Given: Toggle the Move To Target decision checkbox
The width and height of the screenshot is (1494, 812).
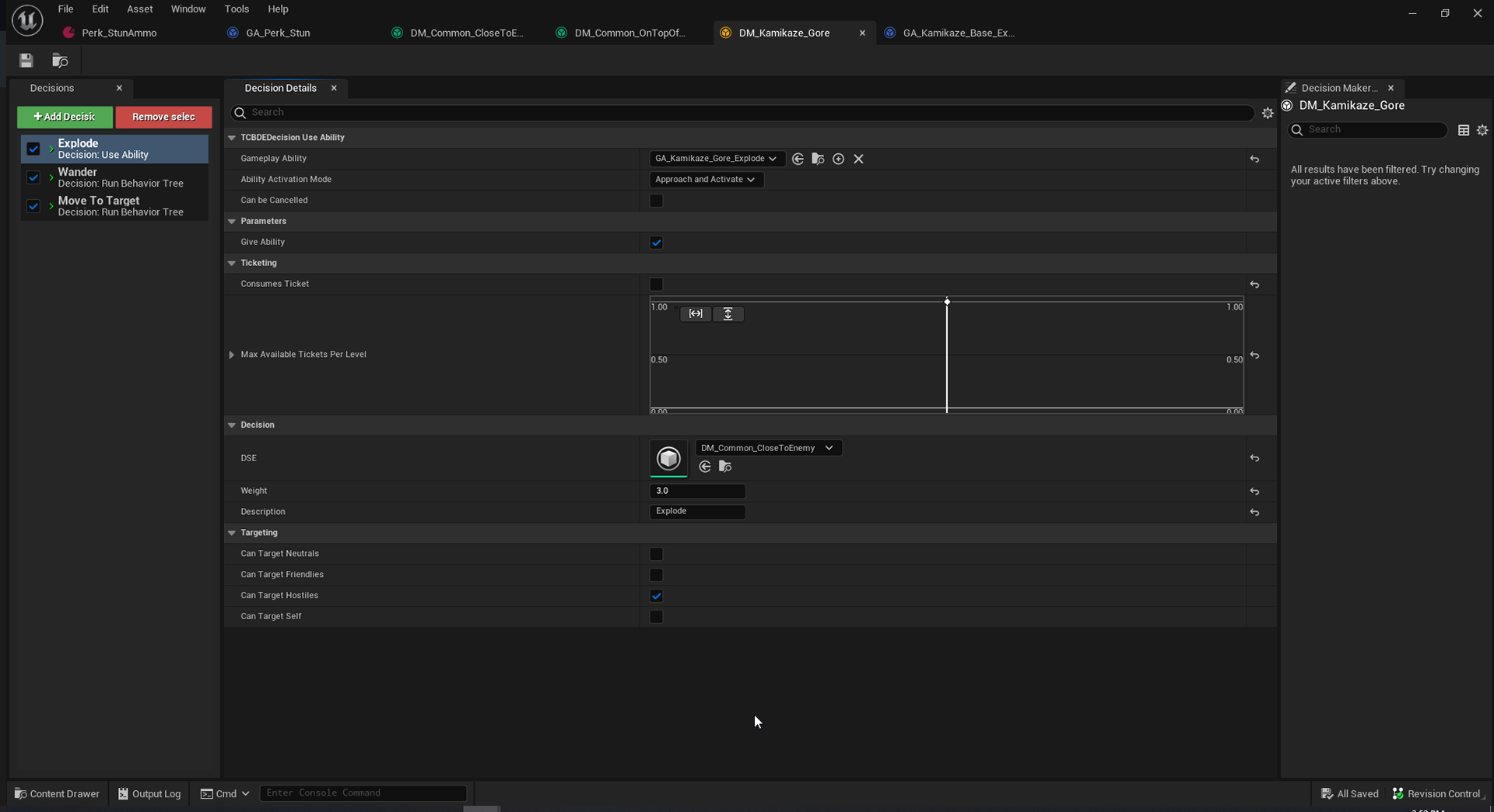Looking at the screenshot, I should [x=33, y=206].
